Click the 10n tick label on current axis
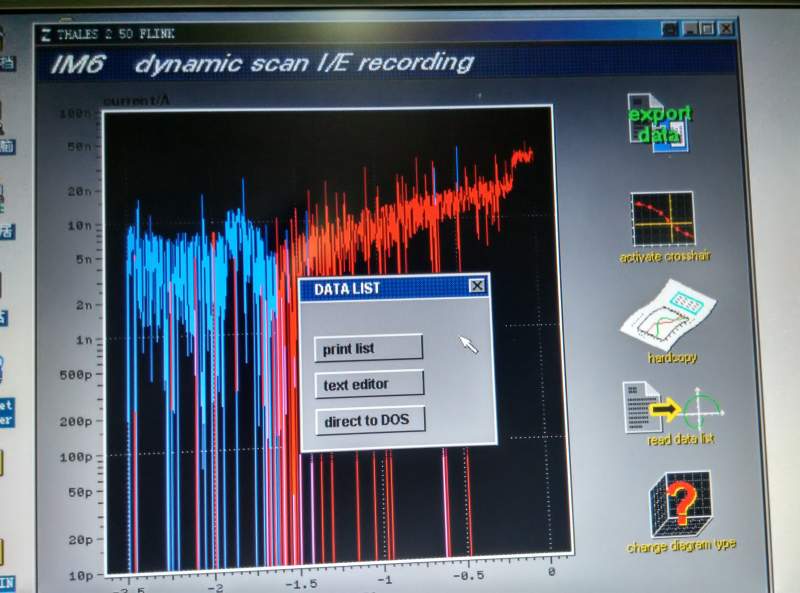This screenshot has height=593, width=800. [79, 225]
